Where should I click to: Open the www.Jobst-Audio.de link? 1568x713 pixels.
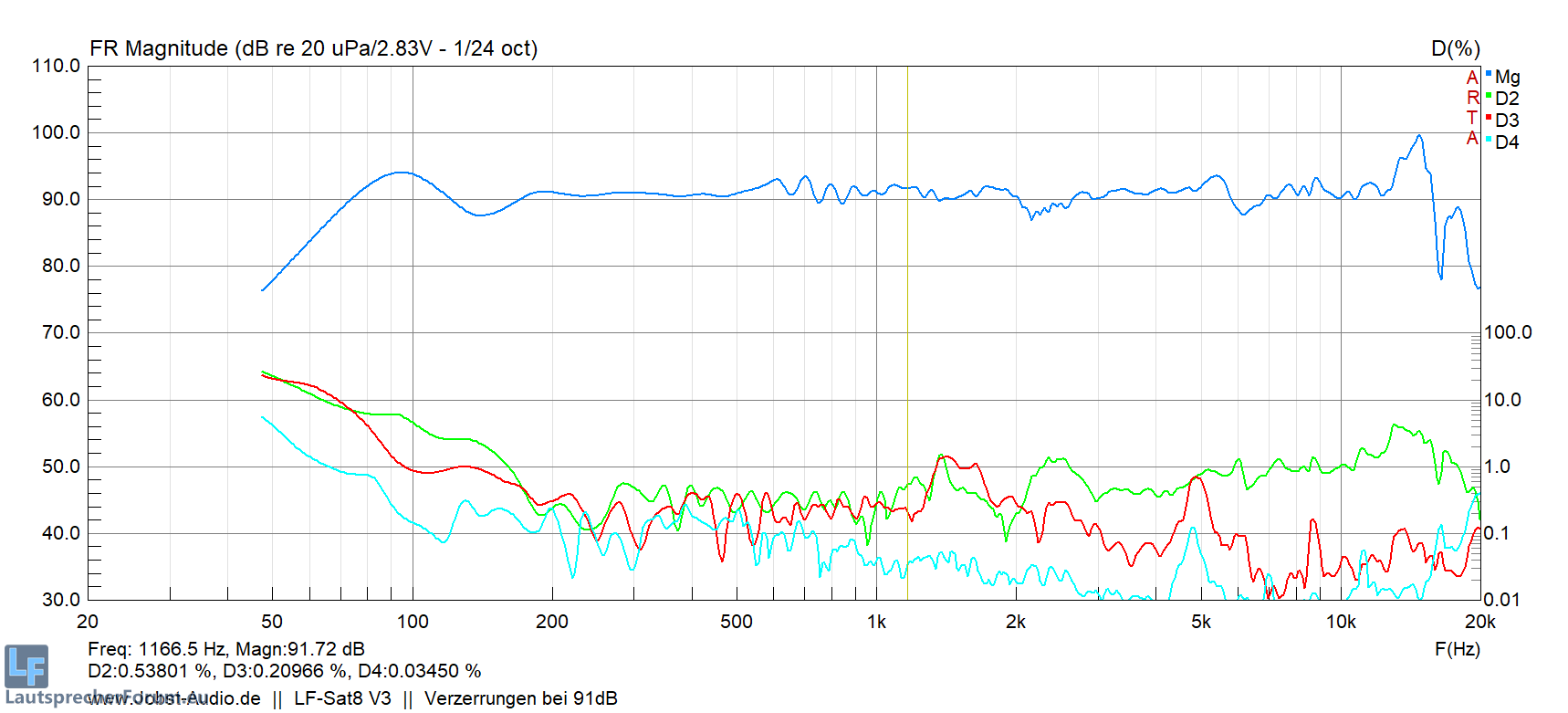(174, 698)
